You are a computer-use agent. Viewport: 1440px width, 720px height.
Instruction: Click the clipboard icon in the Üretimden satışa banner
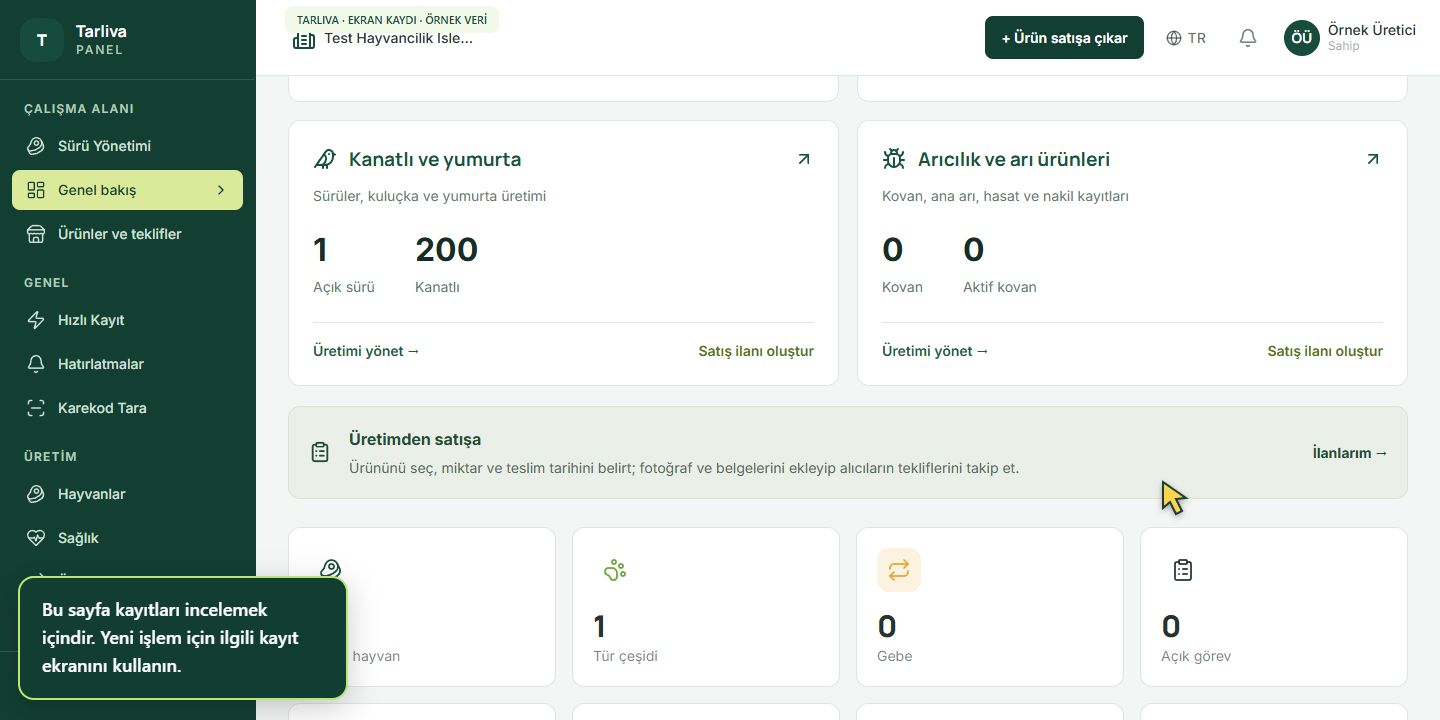pyautogui.click(x=320, y=452)
